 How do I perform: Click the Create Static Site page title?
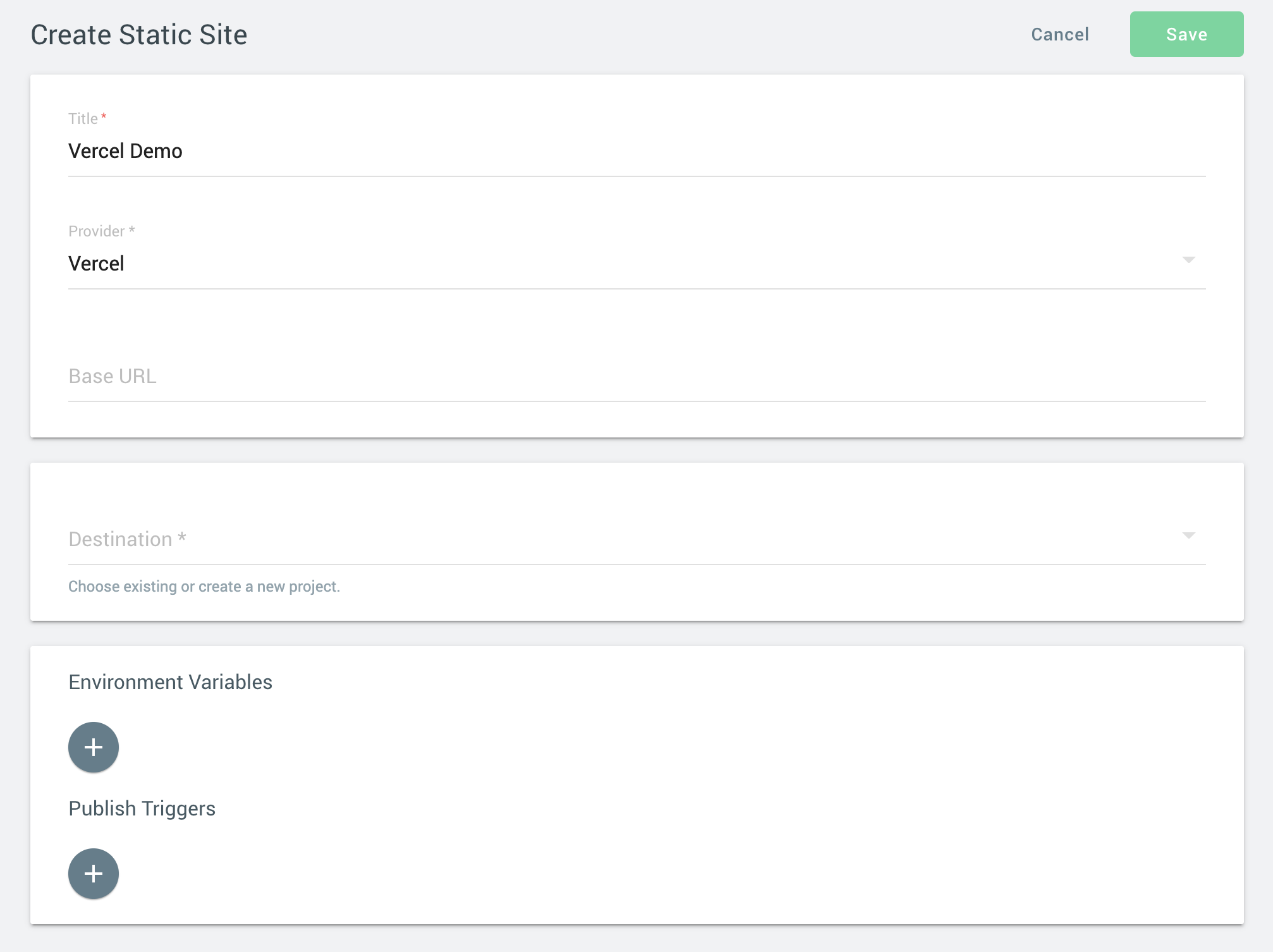[139, 35]
